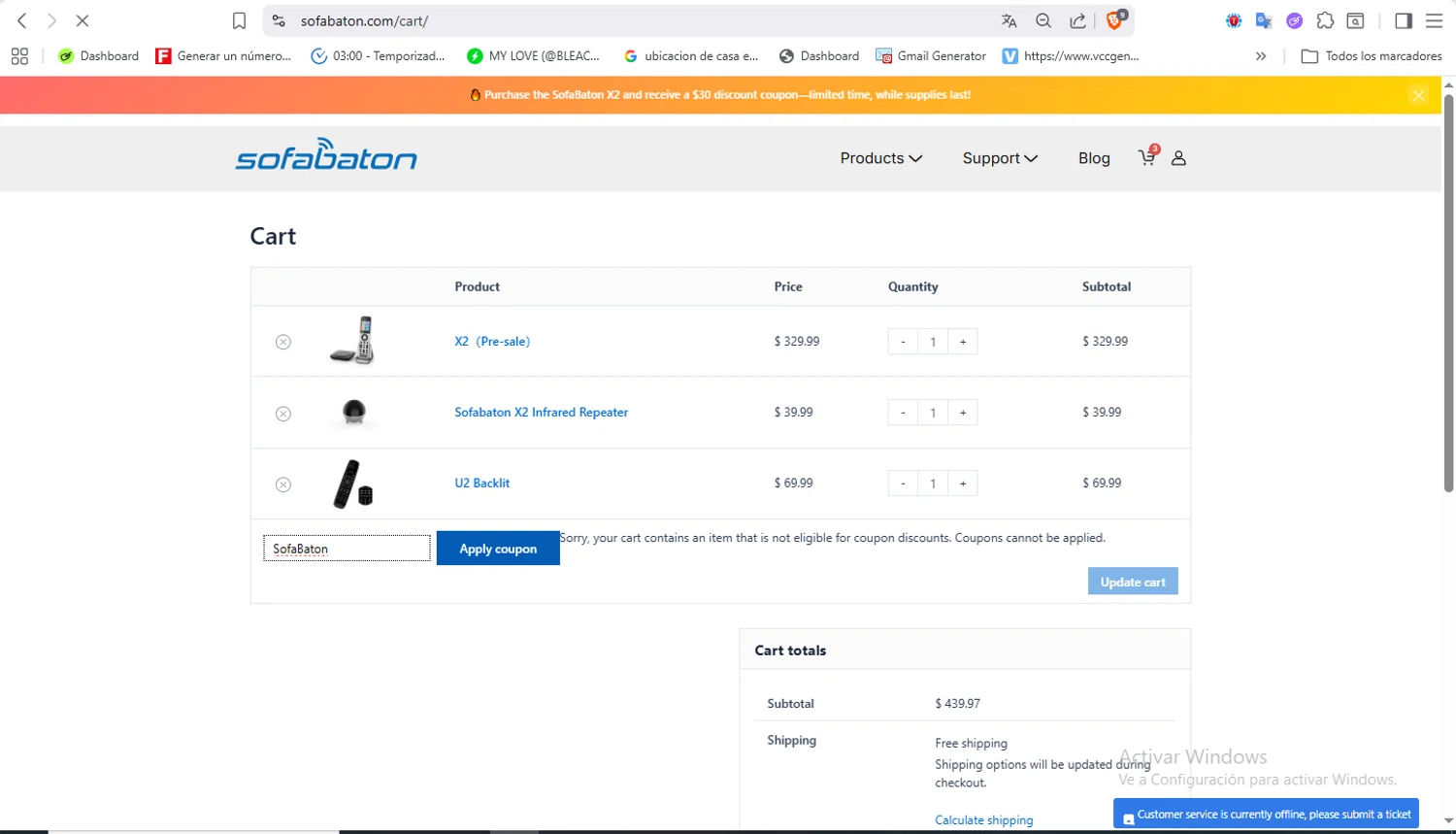The height and width of the screenshot is (834, 1456).
Task: Open the https://www.vccgen bookmark
Action: (1072, 56)
